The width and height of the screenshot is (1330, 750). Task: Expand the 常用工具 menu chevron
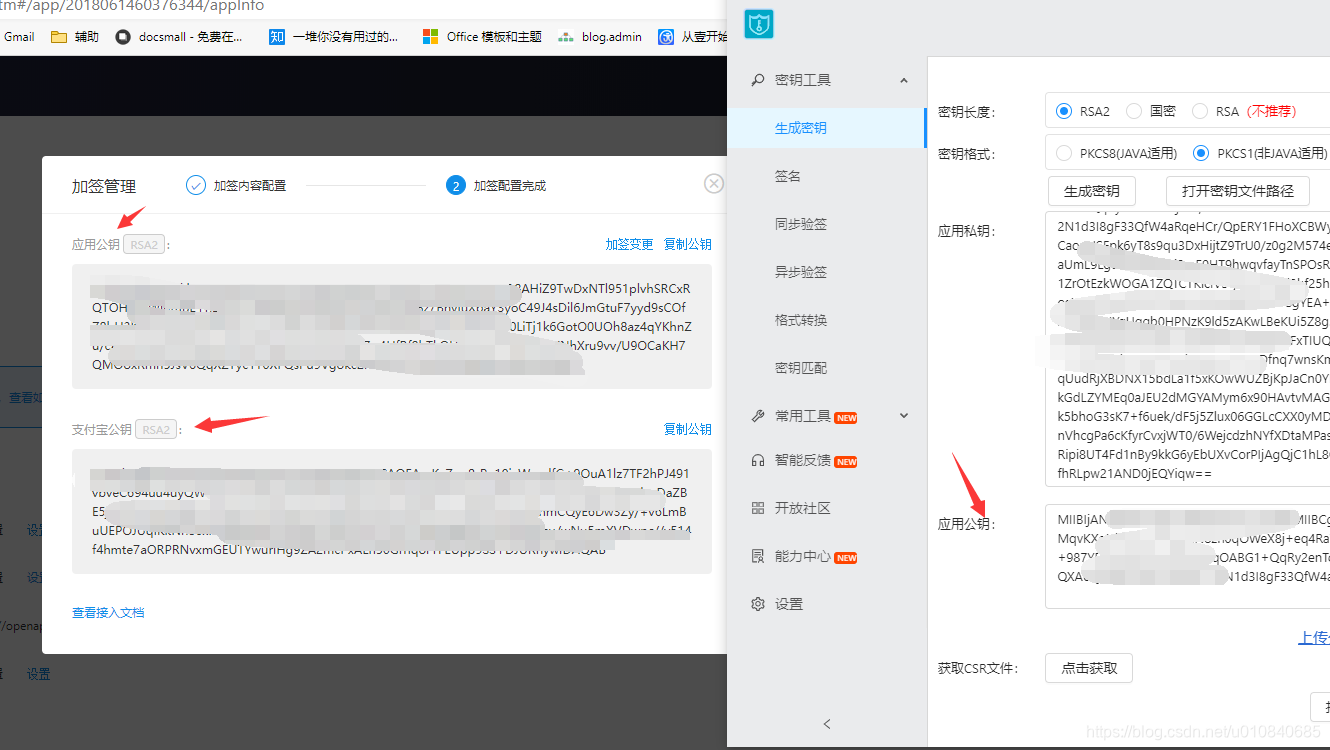pyautogui.click(x=904, y=416)
